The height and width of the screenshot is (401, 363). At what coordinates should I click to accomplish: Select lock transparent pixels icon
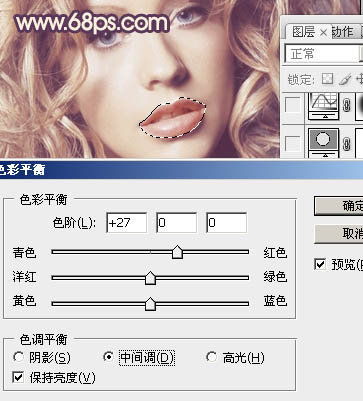tap(328, 79)
